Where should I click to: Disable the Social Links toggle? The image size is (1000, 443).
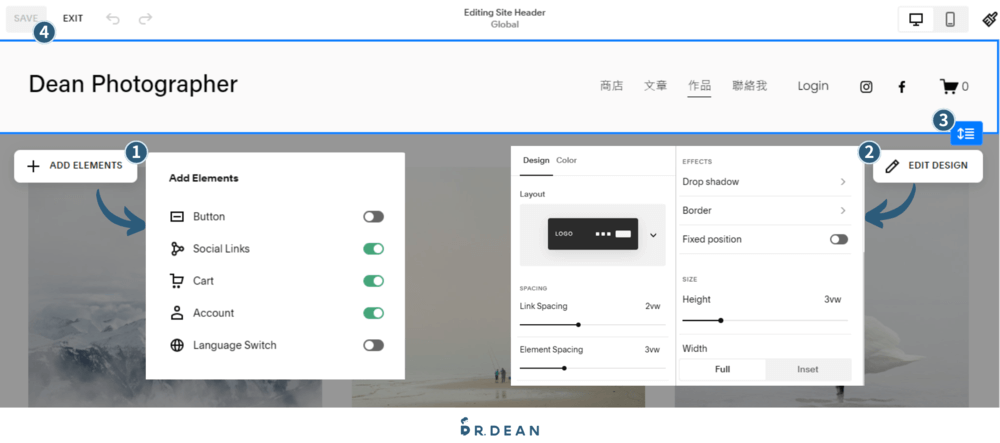pyautogui.click(x=374, y=249)
